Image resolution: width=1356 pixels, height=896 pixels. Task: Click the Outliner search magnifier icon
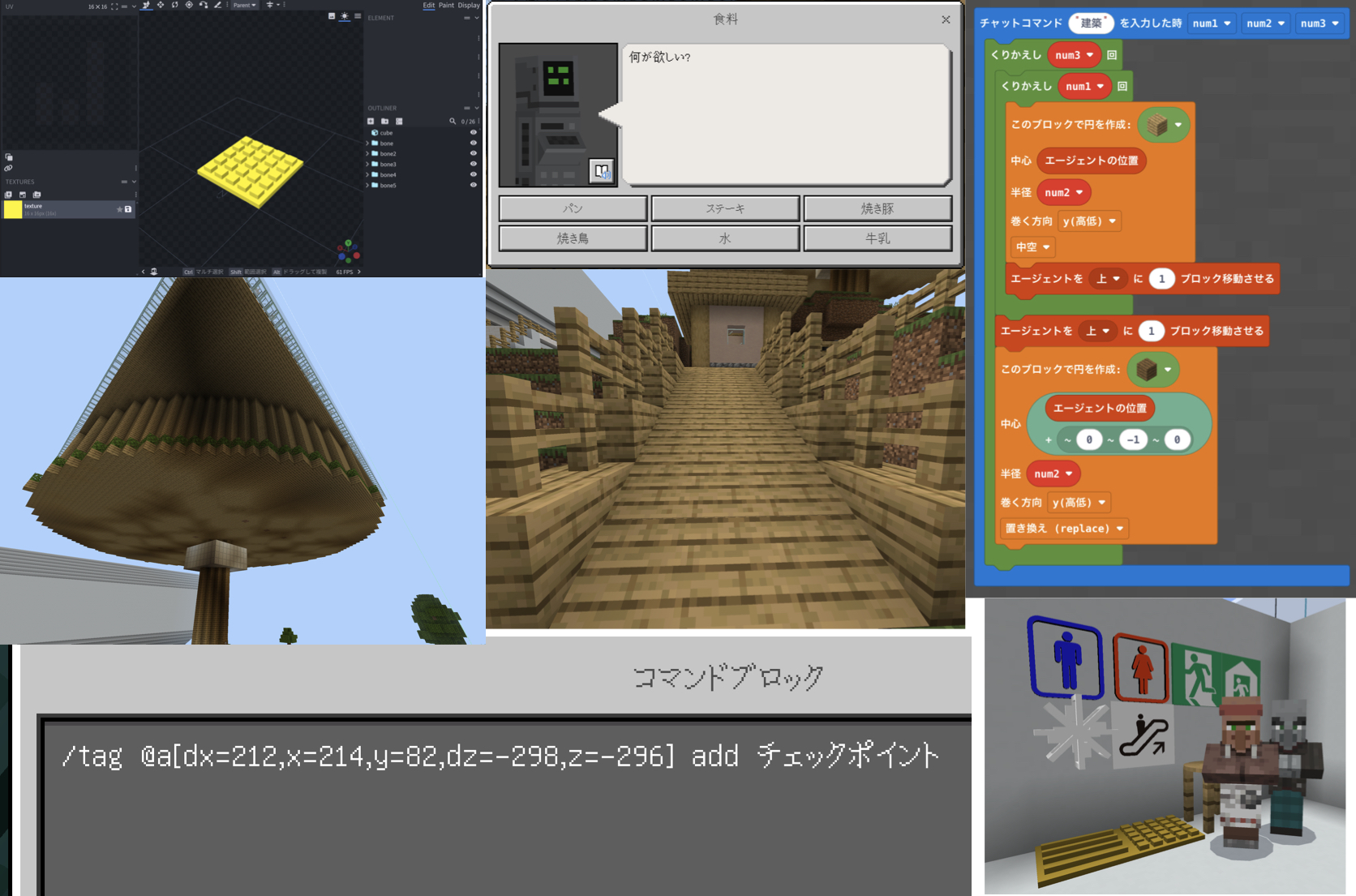click(453, 121)
